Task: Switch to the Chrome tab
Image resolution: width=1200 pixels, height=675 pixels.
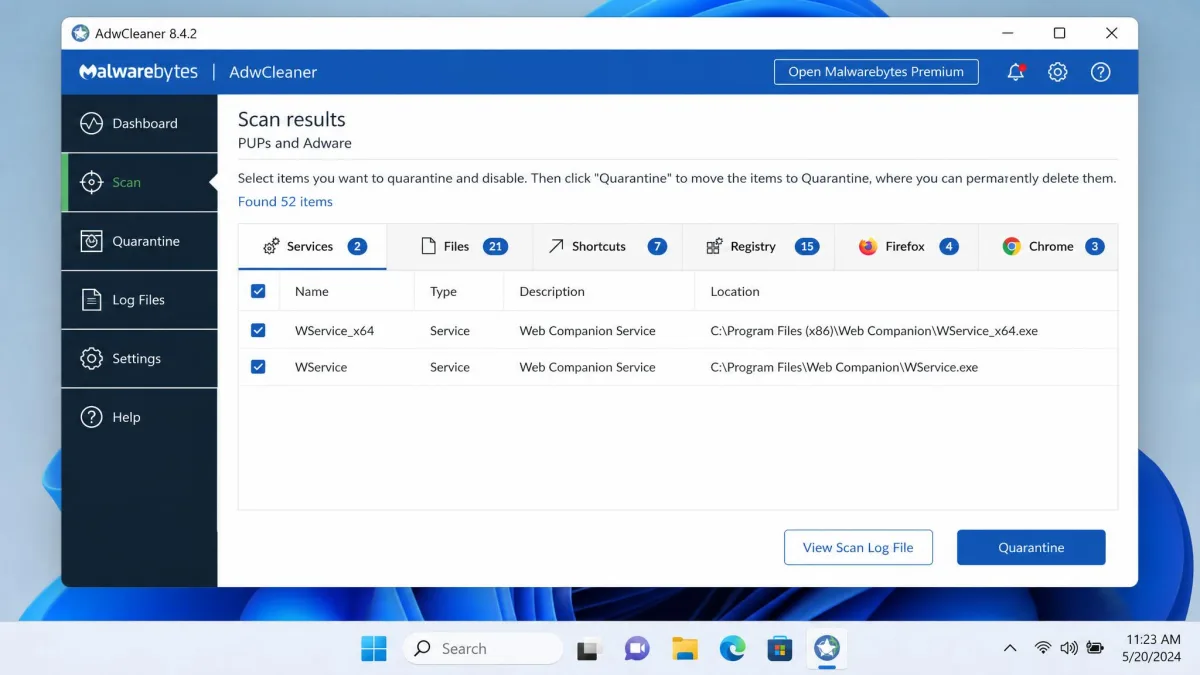Action: coord(1048,246)
